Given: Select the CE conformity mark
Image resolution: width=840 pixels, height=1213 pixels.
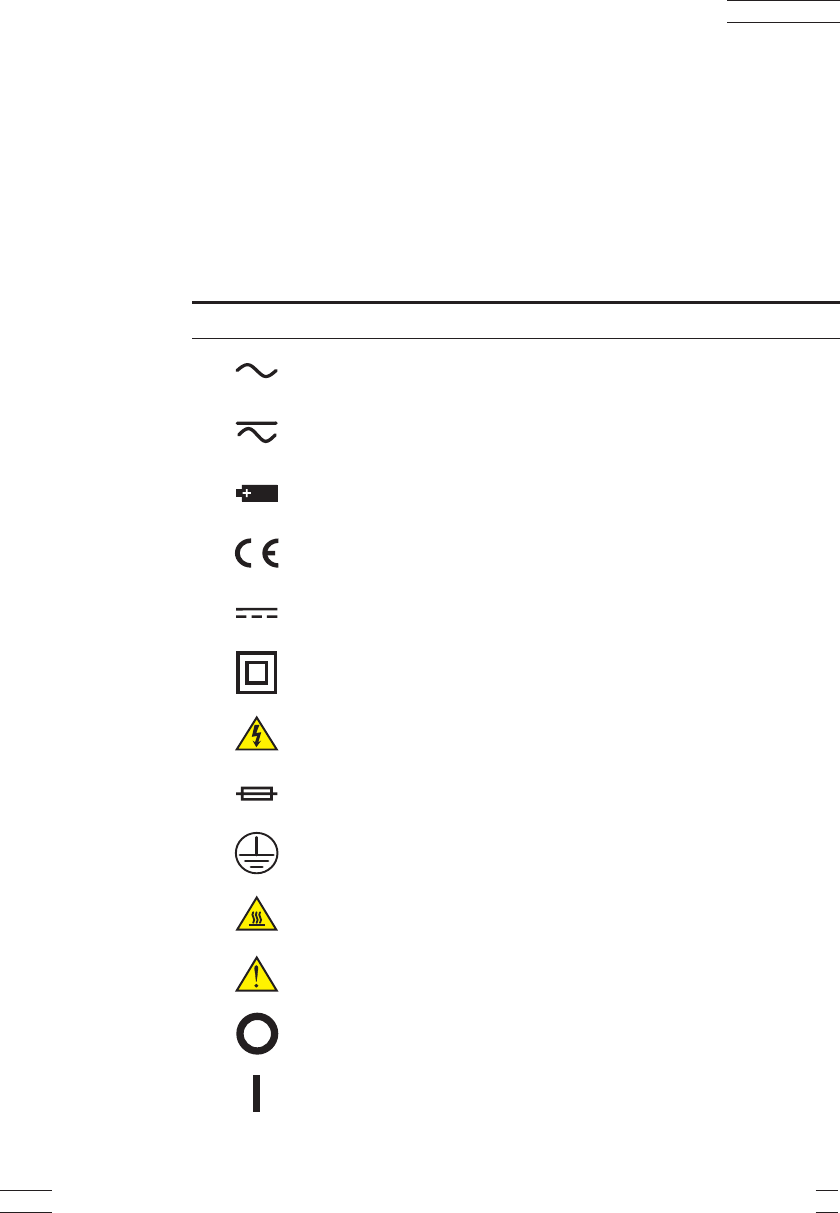Looking at the screenshot, I should [x=257, y=553].
